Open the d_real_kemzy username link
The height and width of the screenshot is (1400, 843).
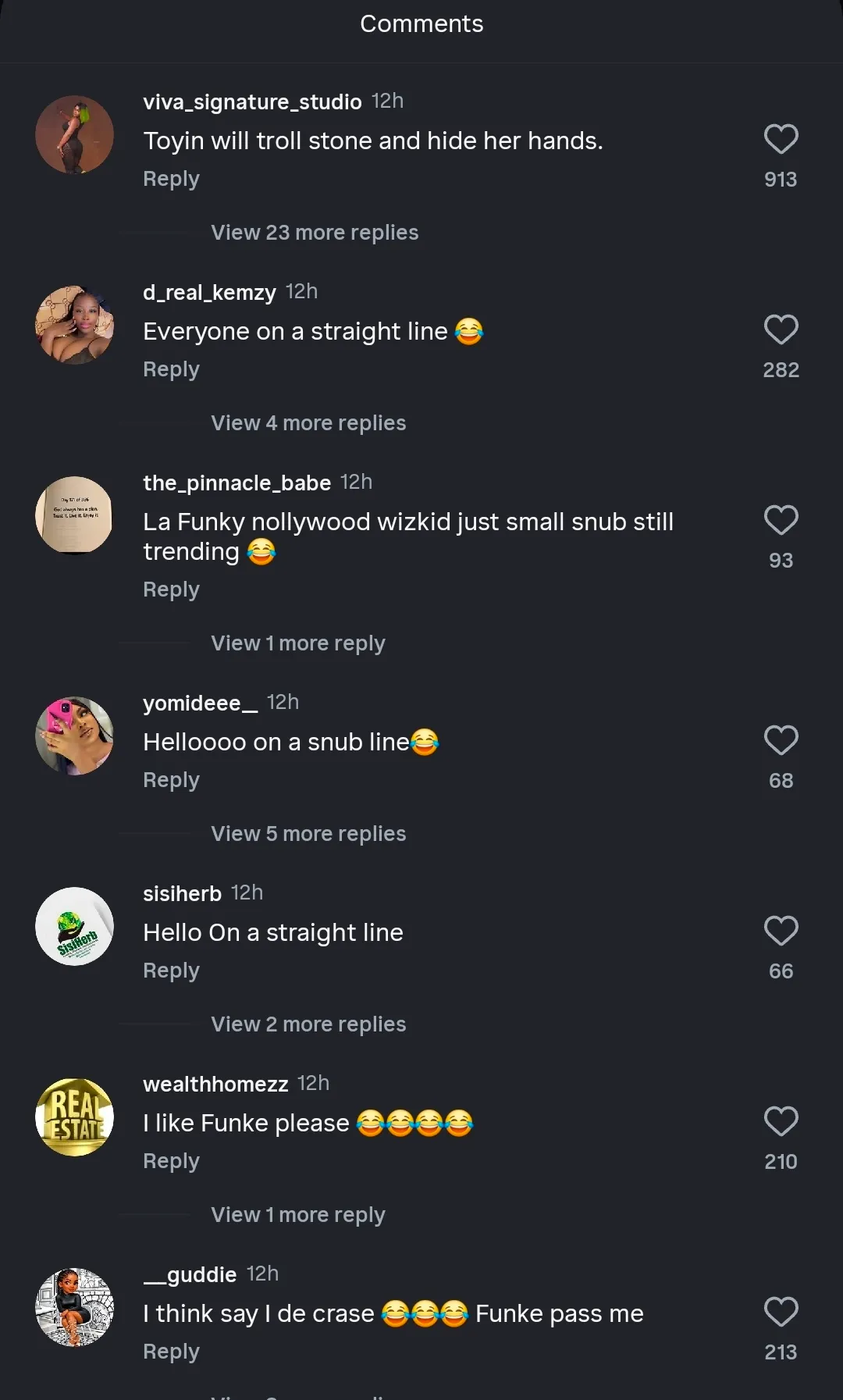(x=209, y=292)
